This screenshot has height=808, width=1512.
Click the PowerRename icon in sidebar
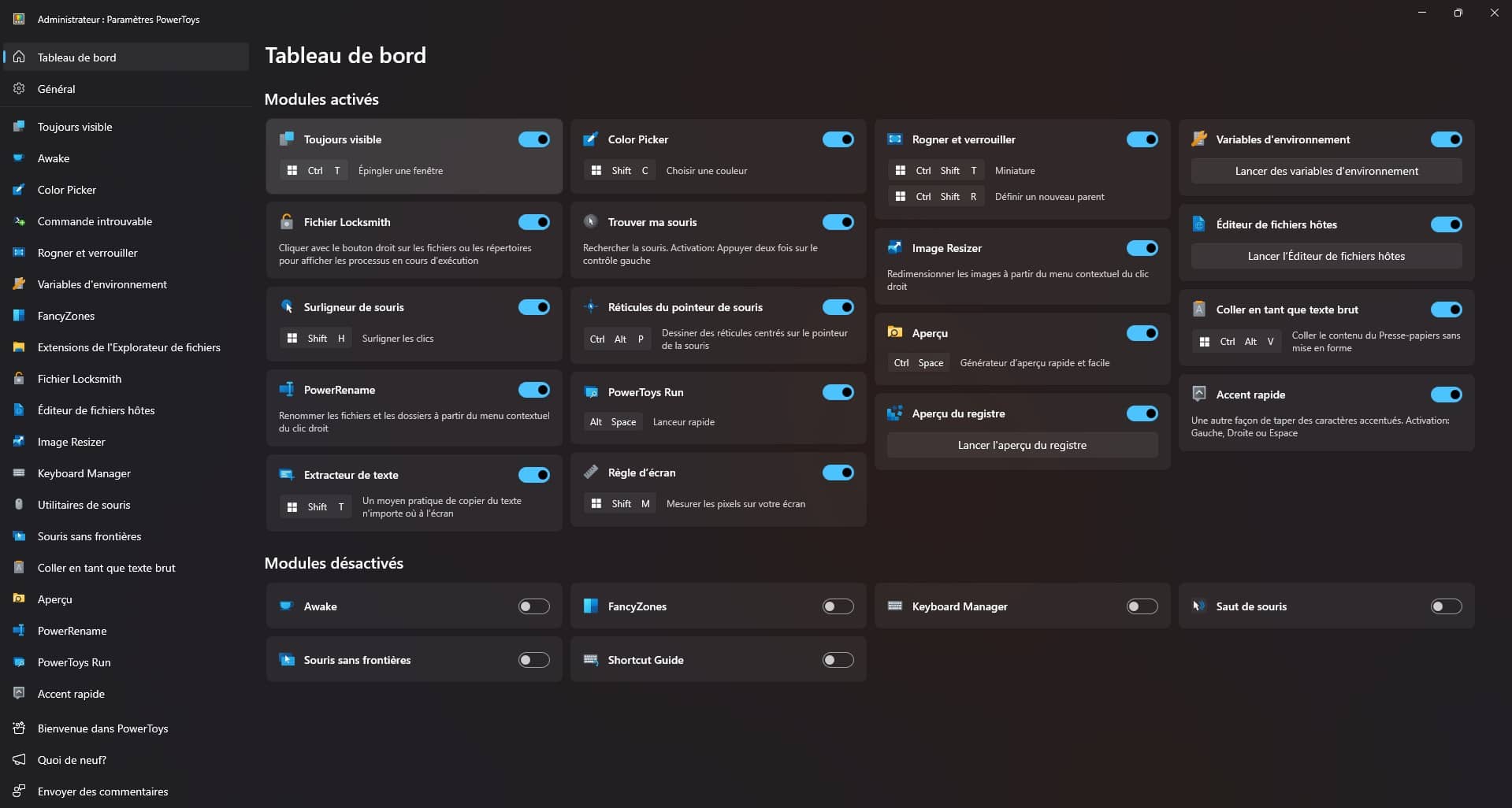coord(19,631)
